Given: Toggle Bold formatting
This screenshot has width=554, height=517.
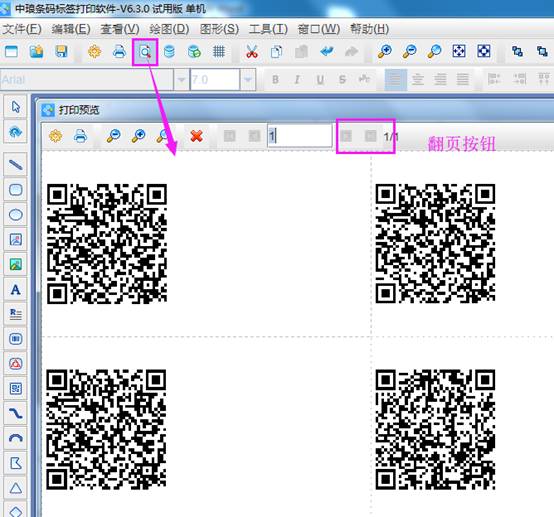Looking at the screenshot, I should 275,80.
